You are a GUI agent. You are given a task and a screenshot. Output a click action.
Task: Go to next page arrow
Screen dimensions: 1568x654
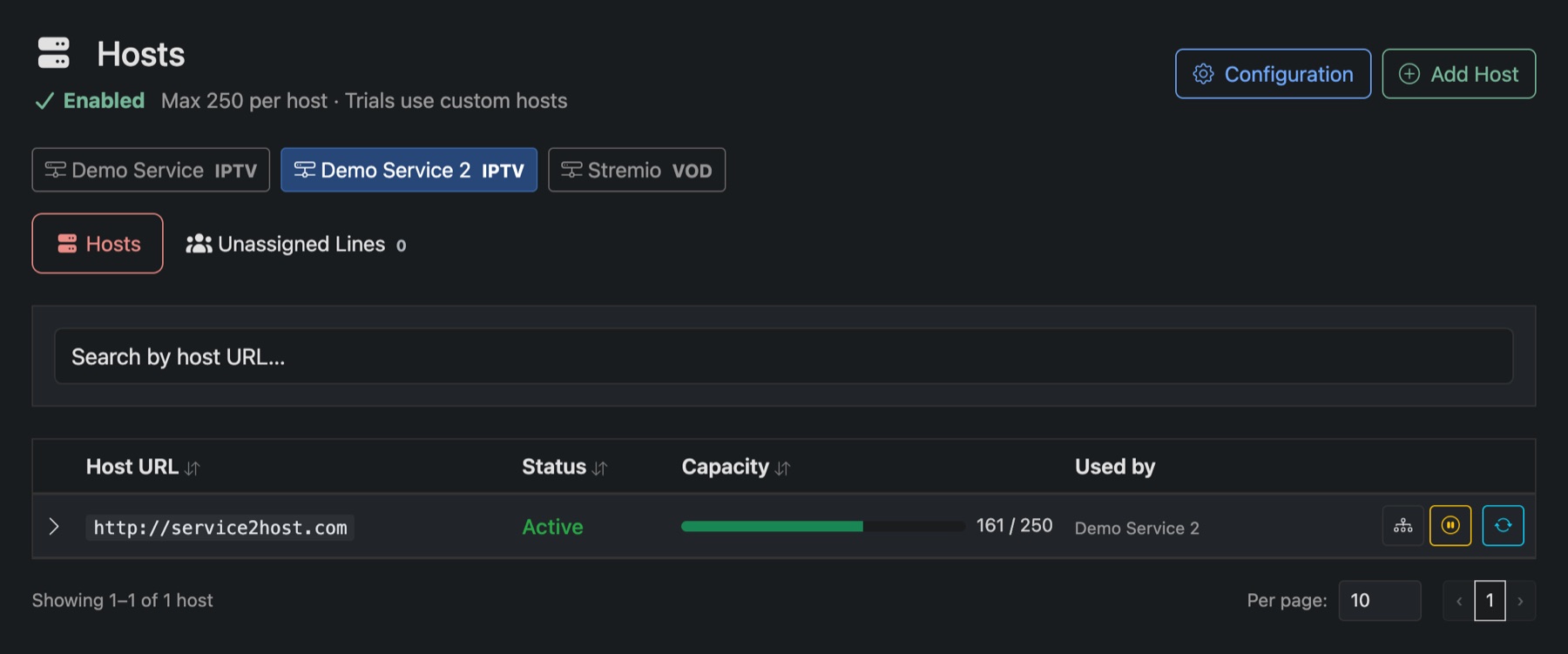tap(1521, 601)
